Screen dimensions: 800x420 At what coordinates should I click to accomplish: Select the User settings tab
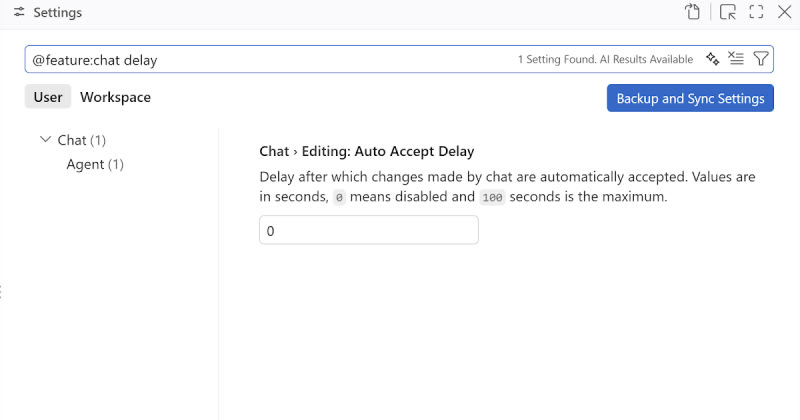[48, 97]
